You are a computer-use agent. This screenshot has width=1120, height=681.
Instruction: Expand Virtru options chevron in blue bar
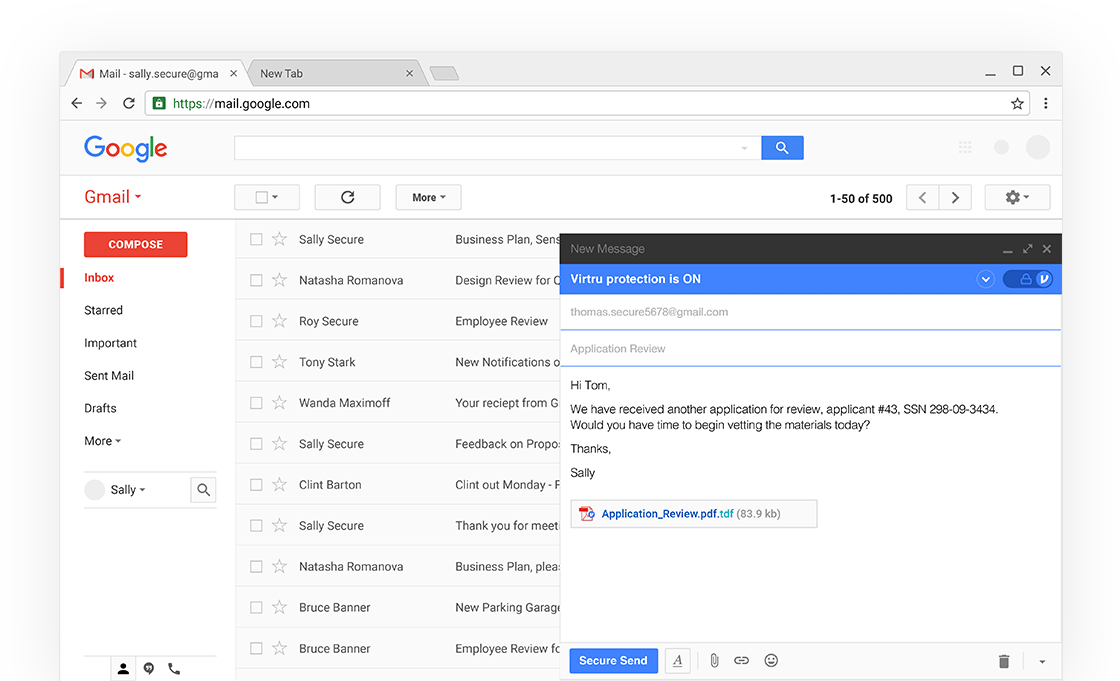[986, 279]
